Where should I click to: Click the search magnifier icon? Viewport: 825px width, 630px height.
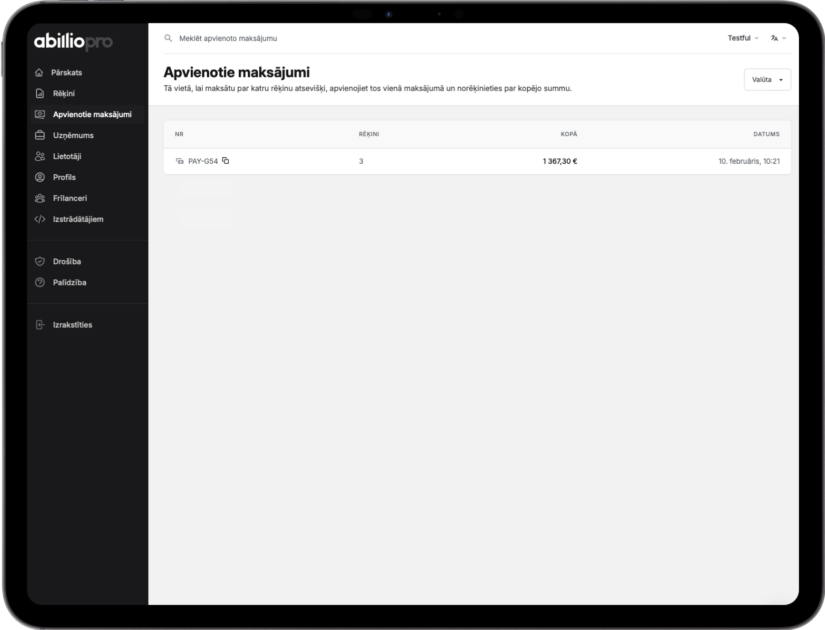point(168,38)
